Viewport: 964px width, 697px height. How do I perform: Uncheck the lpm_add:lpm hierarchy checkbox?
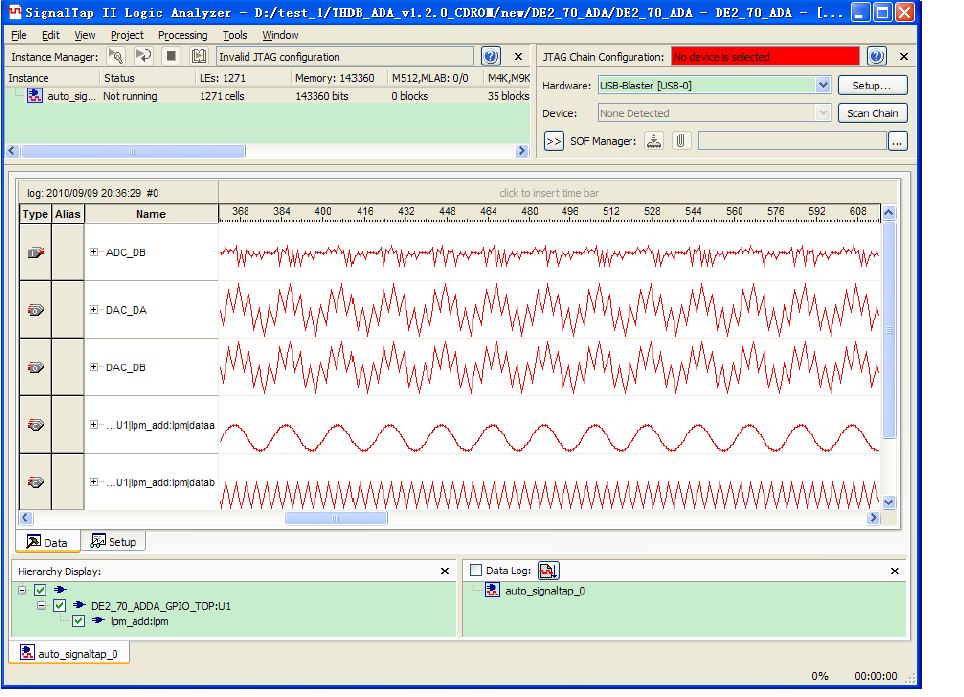[78, 621]
